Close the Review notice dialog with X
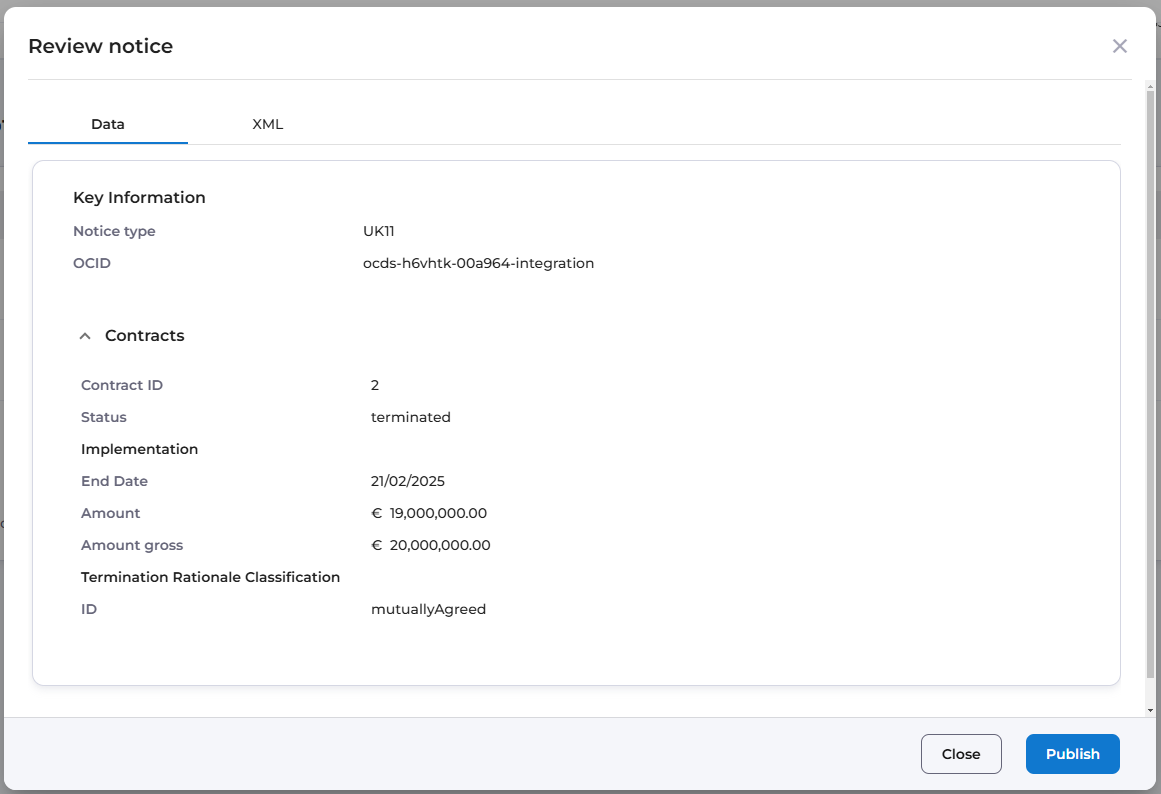This screenshot has height=794, width=1161. click(1119, 46)
